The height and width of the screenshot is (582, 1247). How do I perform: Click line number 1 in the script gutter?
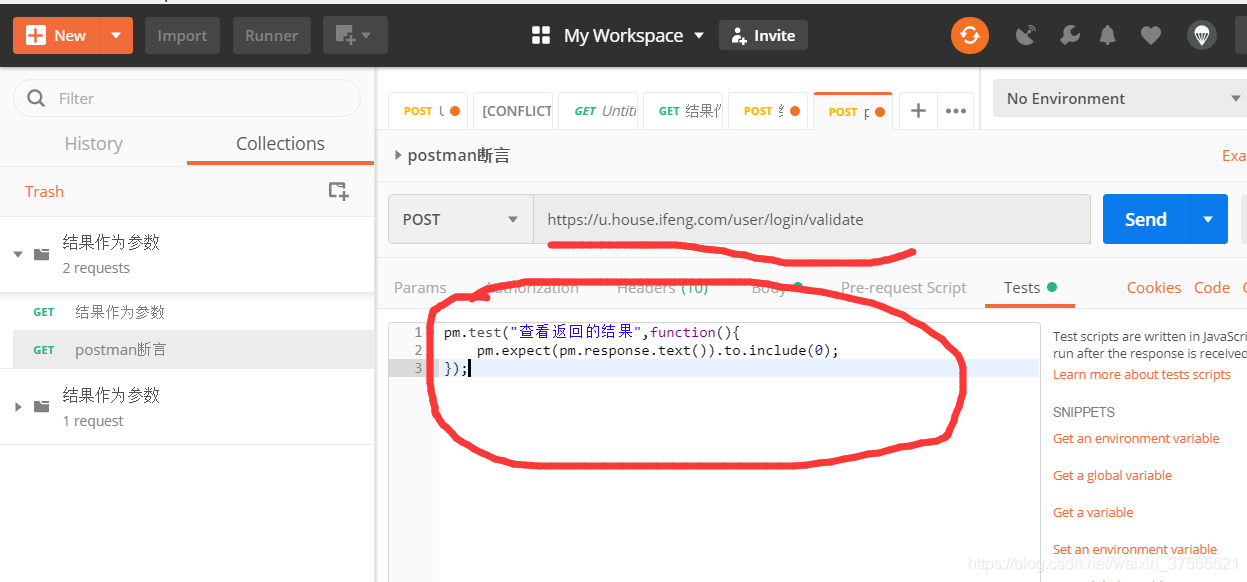pyautogui.click(x=418, y=332)
